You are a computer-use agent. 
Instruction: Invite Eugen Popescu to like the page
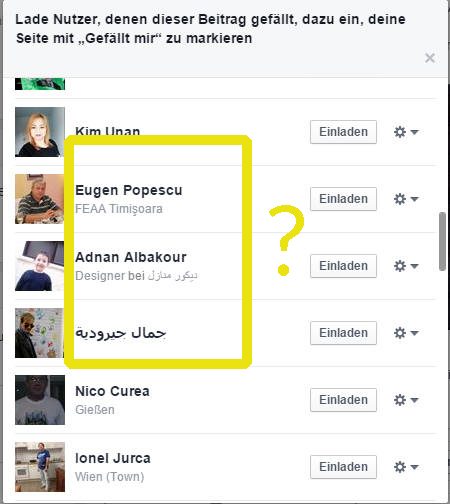click(343, 199)
